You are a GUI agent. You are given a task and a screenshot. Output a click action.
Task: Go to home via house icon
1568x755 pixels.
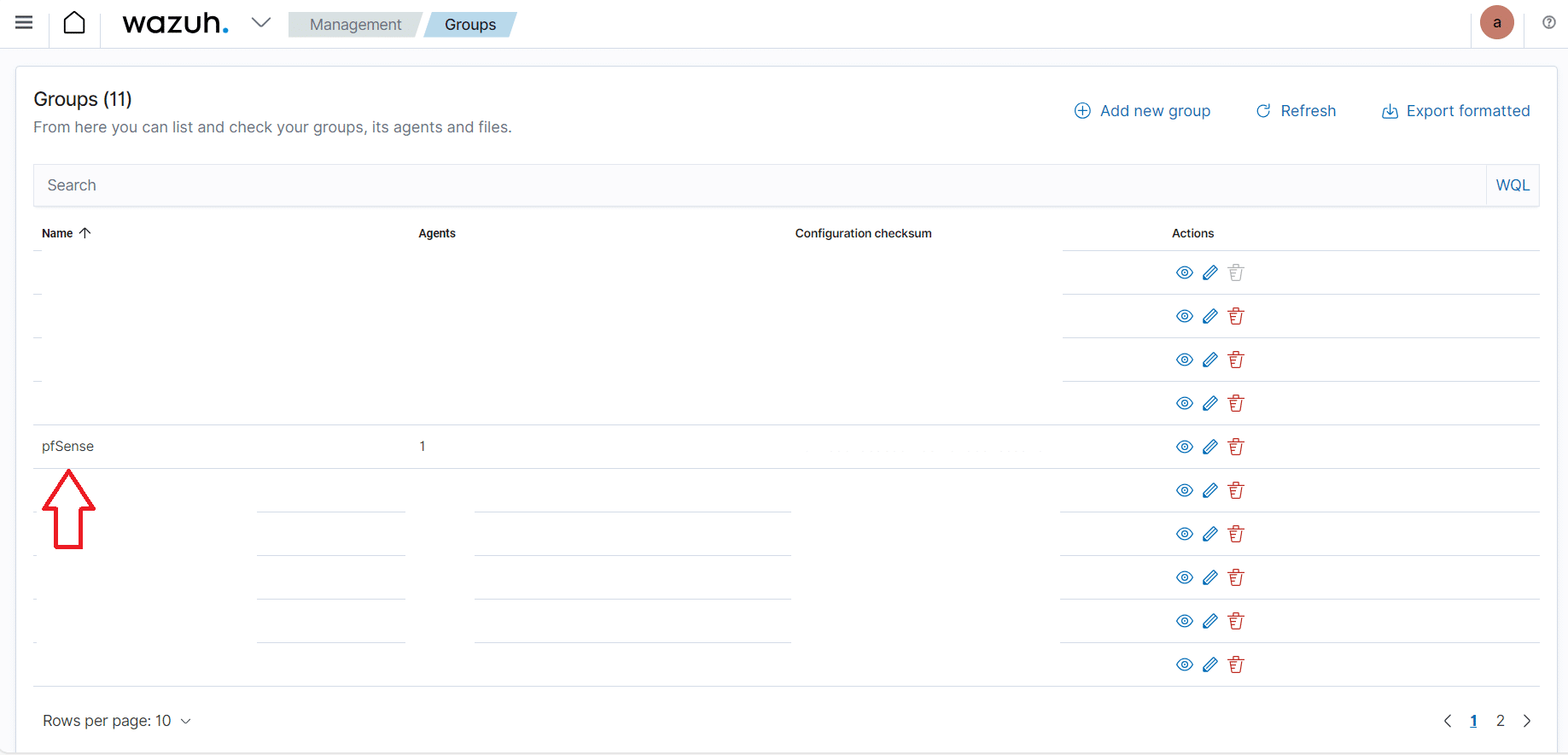74,23
